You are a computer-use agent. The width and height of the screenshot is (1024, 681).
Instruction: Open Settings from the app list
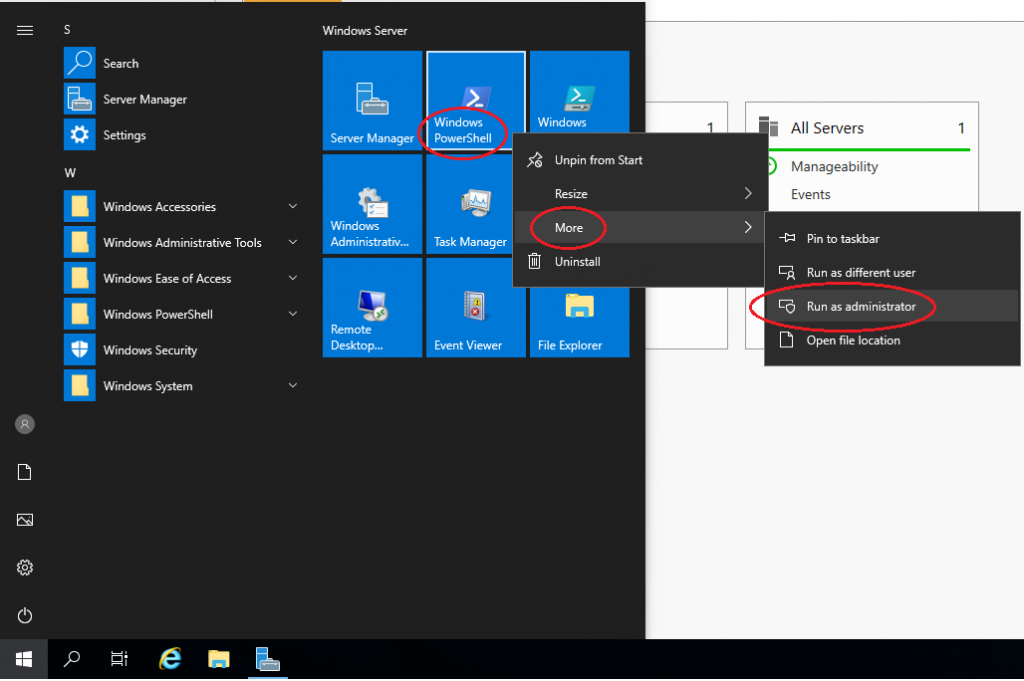182,135
